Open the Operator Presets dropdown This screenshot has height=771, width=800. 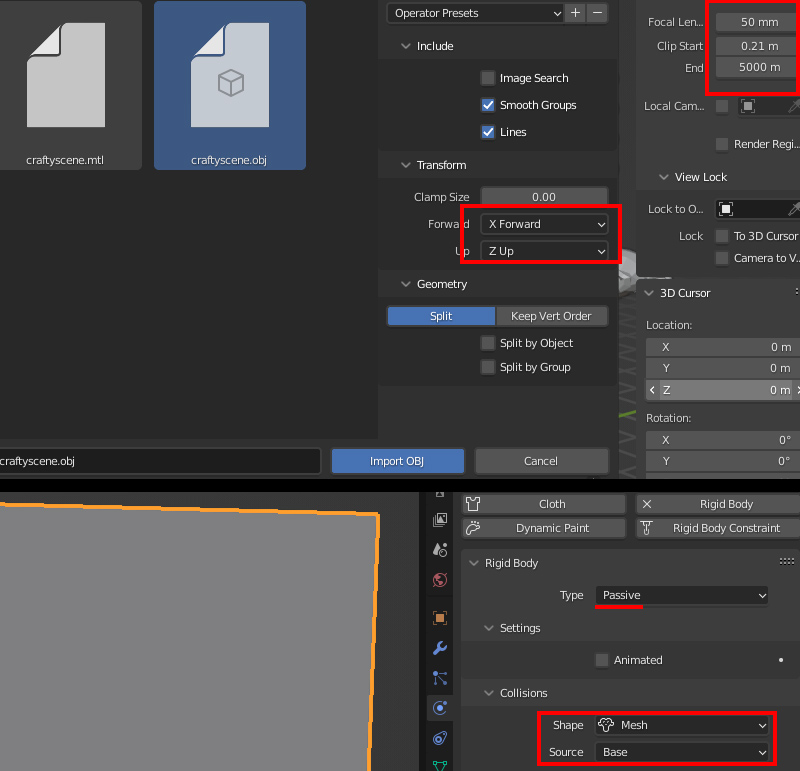(x=475, y=13)
